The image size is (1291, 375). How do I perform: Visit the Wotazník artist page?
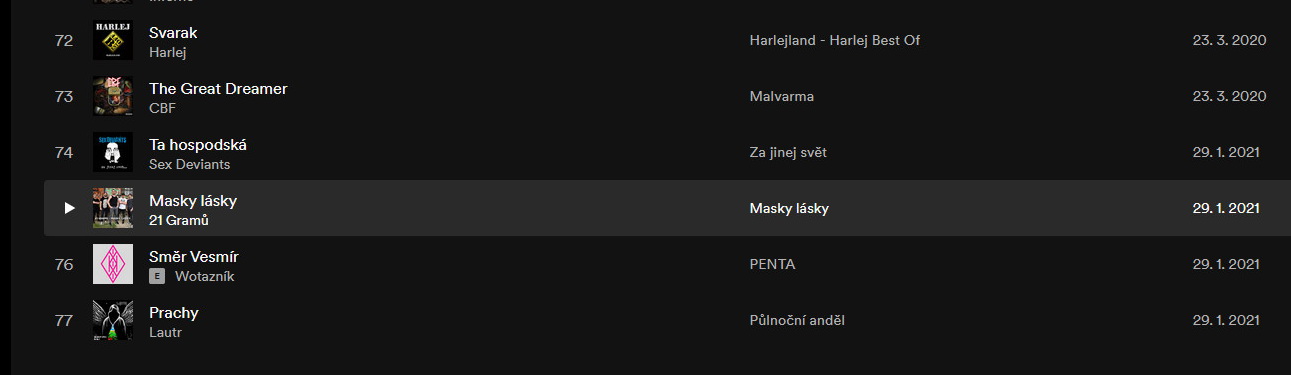click(x=205, y=276)
